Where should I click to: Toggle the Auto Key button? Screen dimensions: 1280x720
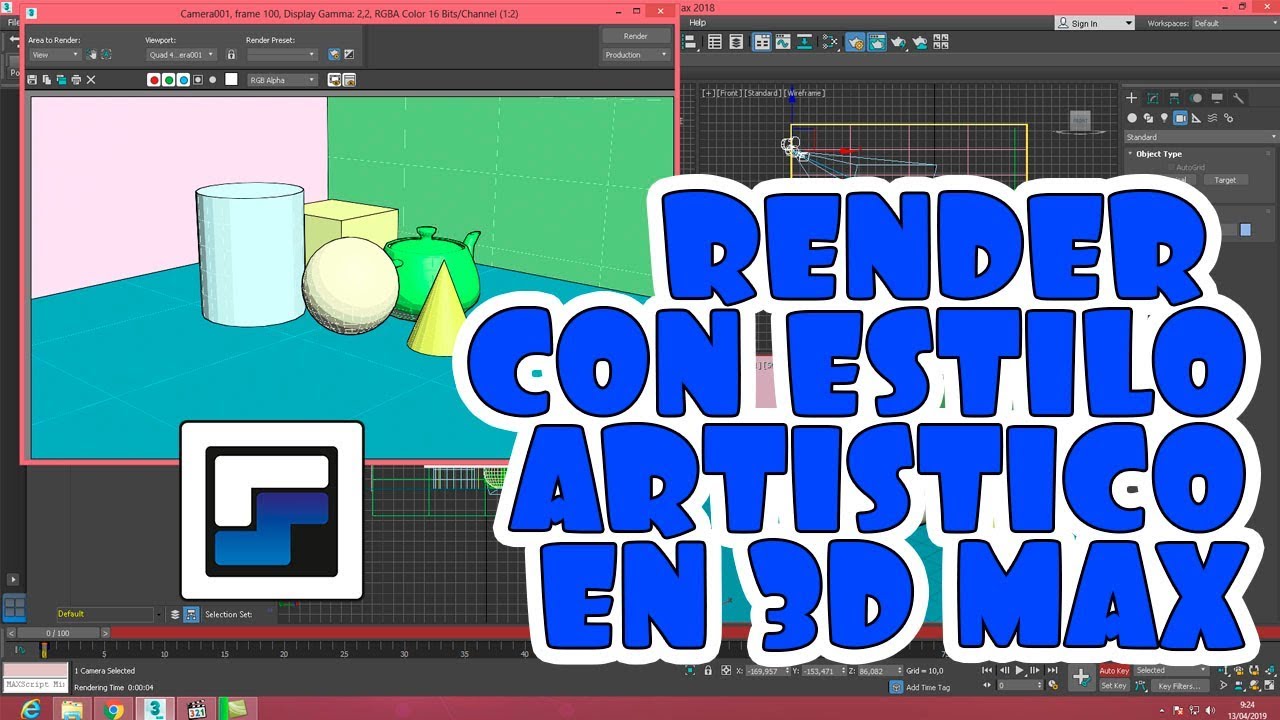(1114, 670)
